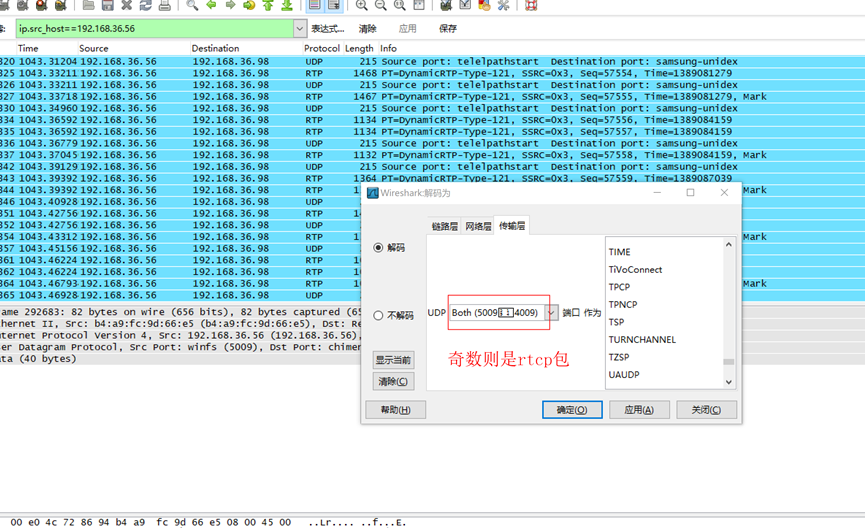This screenshot has width=865, height=528.
Task: Print packets with the printer icon
Action: coord(164,5)
